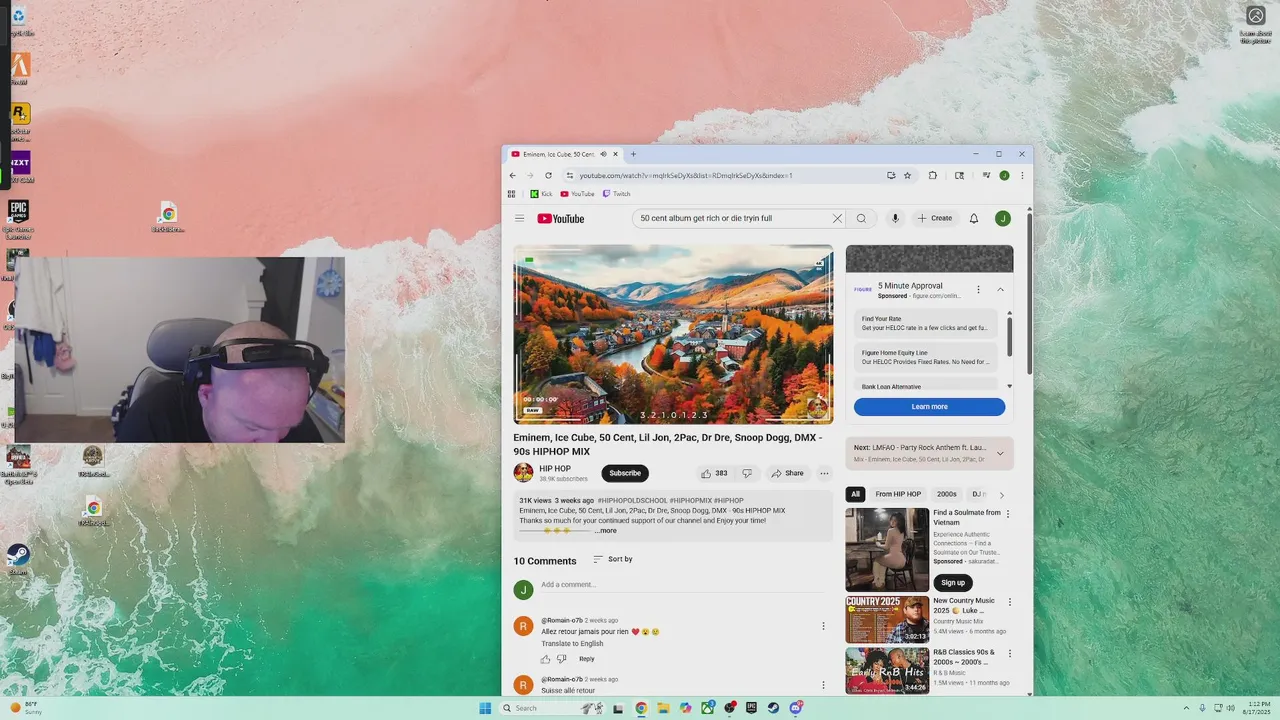Open Epic Games Launcher desktop shortcut

tap(18, 216)
